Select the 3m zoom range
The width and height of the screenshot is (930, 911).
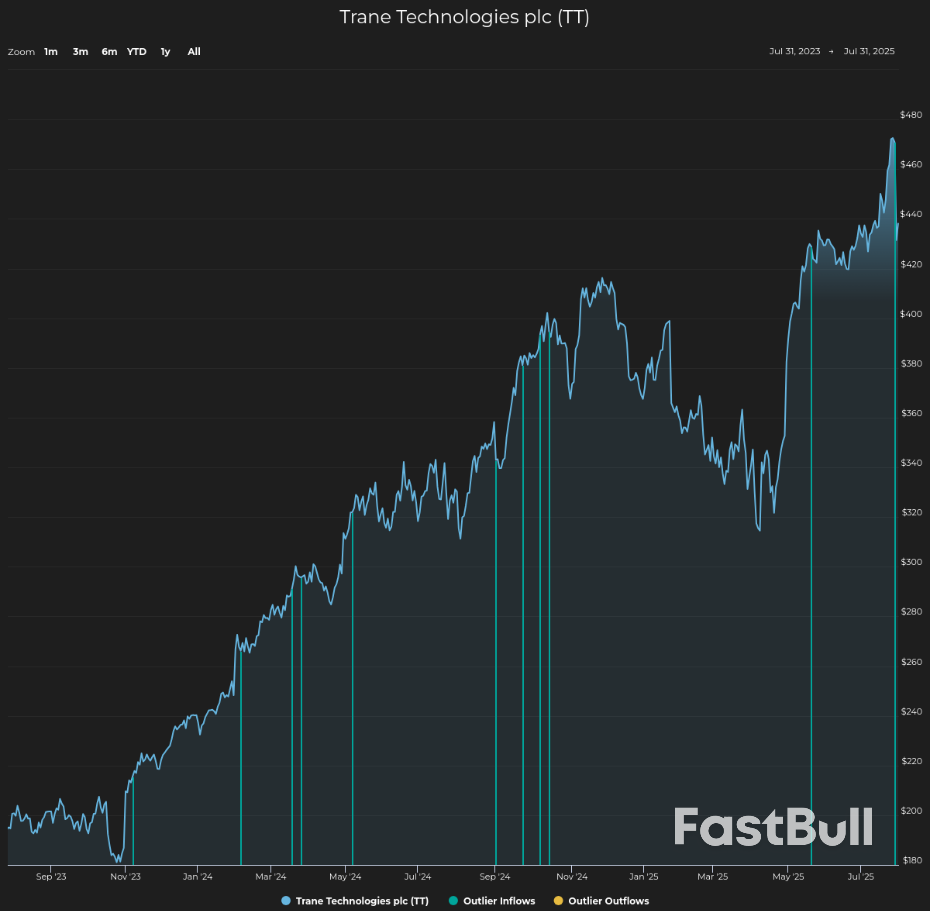click(x=80, y=51)
